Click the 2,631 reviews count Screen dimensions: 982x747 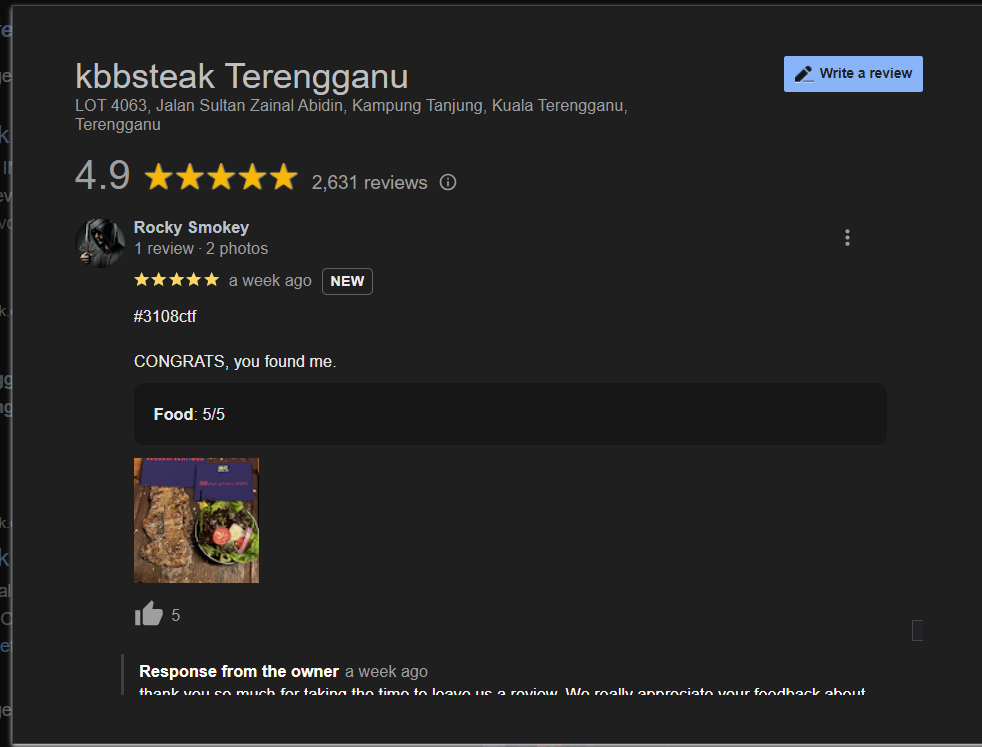[369, 183]
